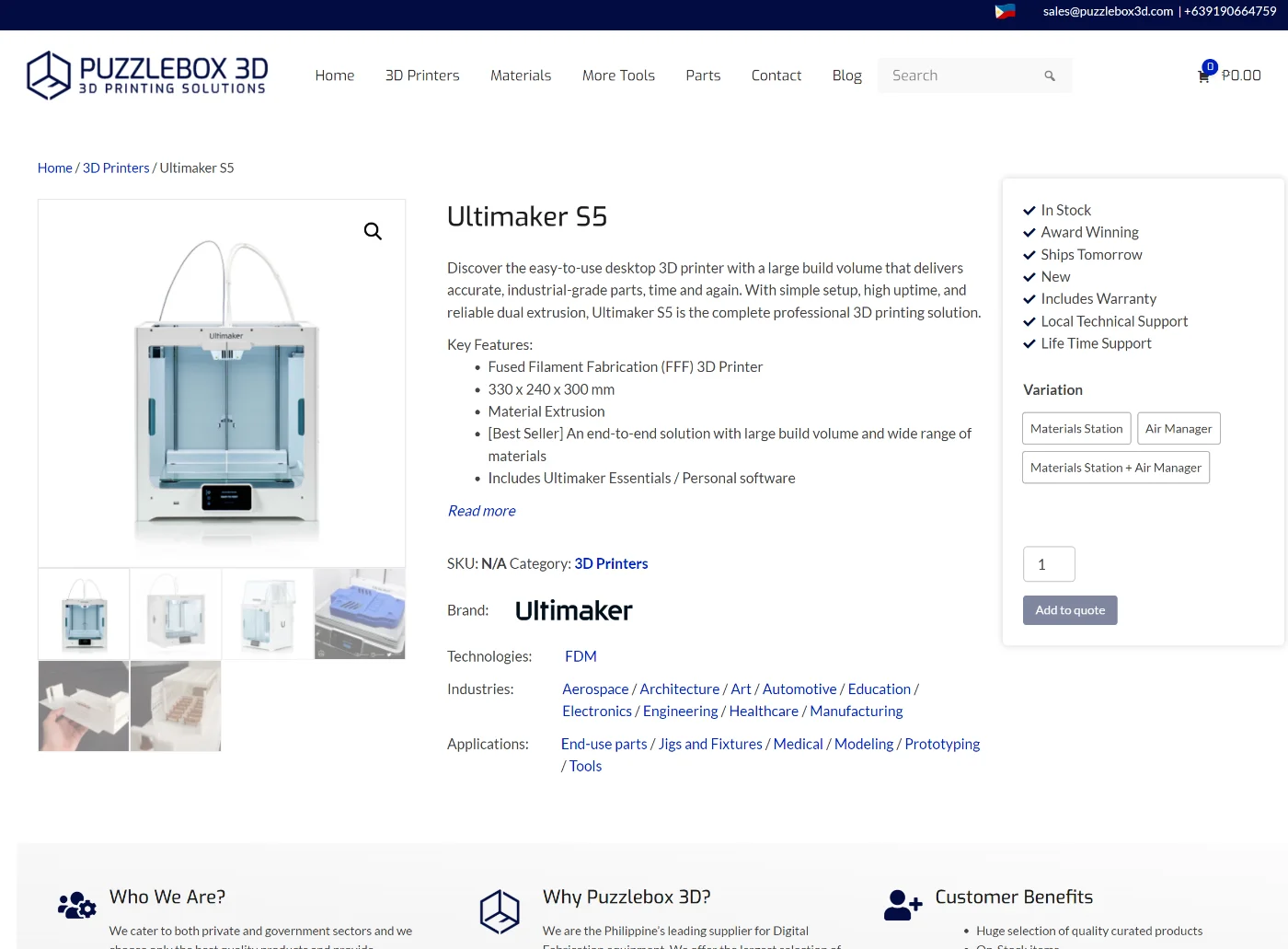Click the +639190664759 phone number
Screen dimensions: 1288x949
1230,11
